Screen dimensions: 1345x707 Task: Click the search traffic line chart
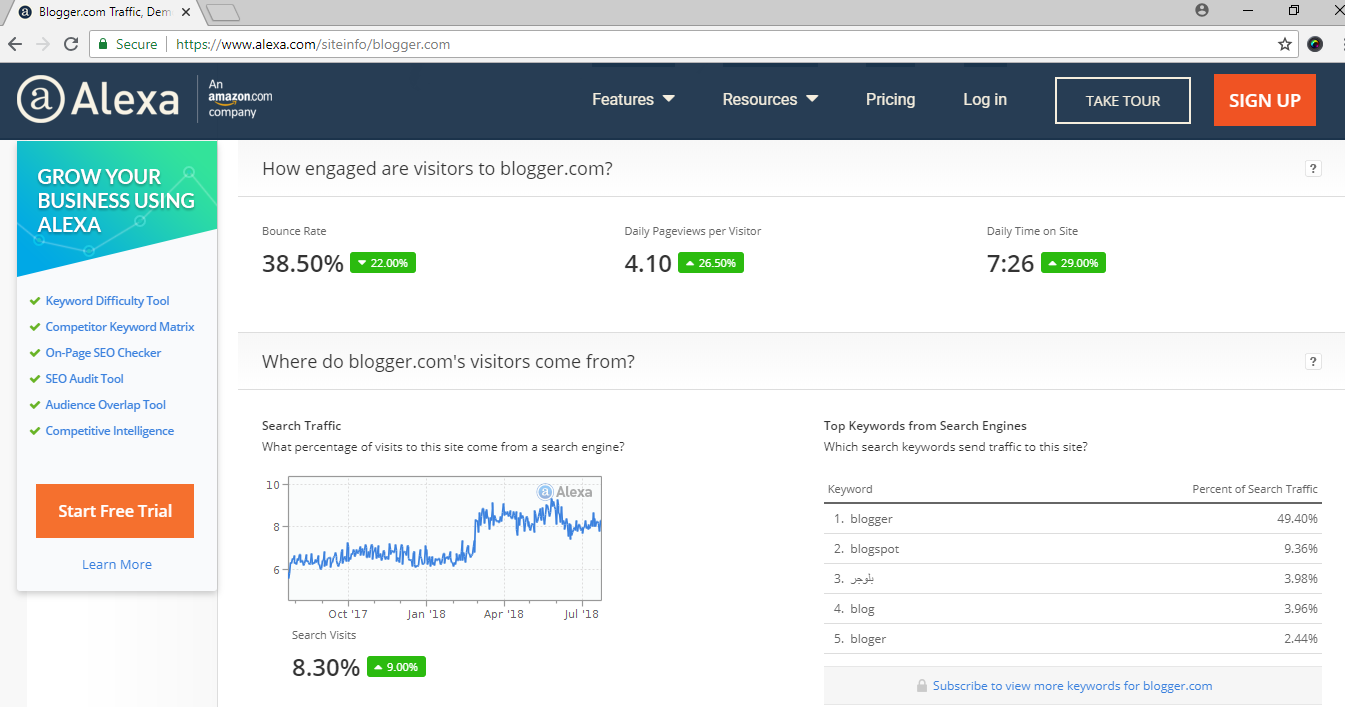point(445,538)
